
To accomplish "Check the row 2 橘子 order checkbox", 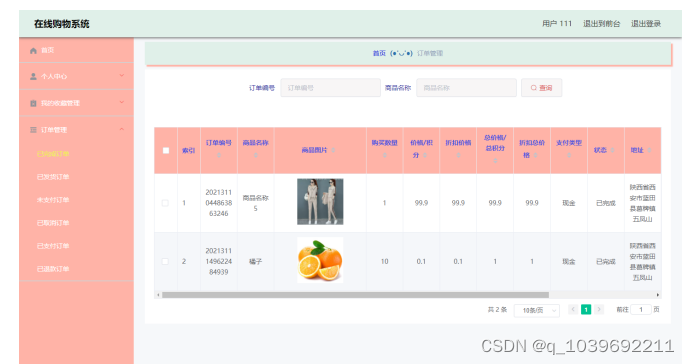I will coord(165,262).
